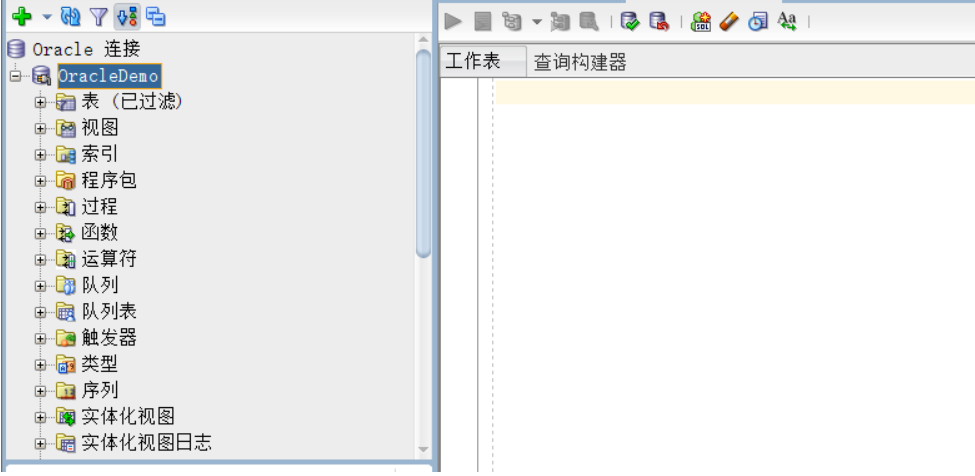975x476 pixels.
Task: Click the 运算符 folder icon
Action: point(66,260)
